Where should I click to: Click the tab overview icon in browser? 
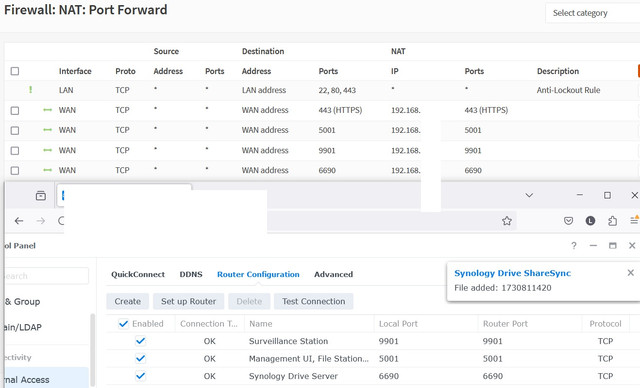coord(41,195)
